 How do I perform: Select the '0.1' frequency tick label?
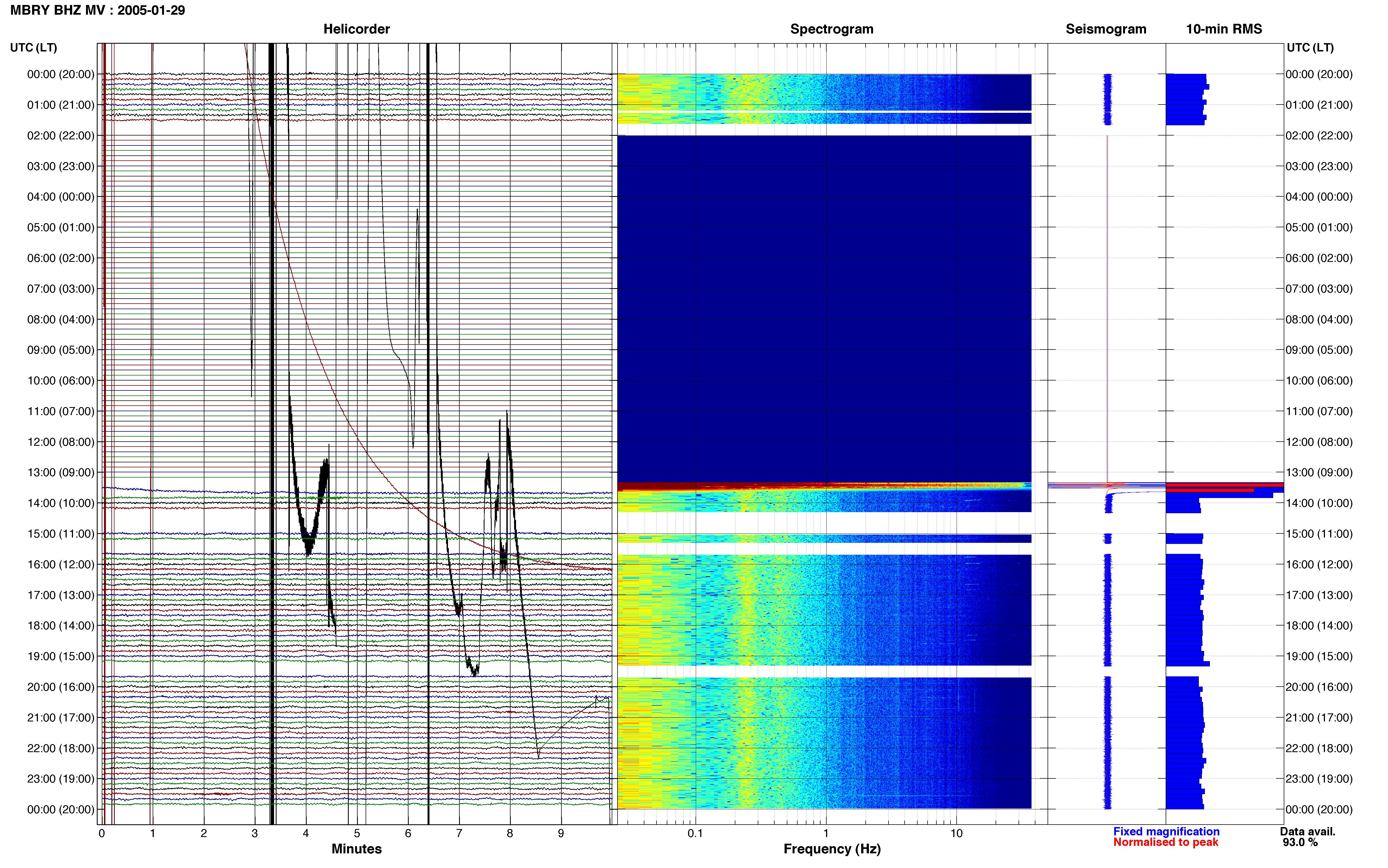tap(695, 833)
